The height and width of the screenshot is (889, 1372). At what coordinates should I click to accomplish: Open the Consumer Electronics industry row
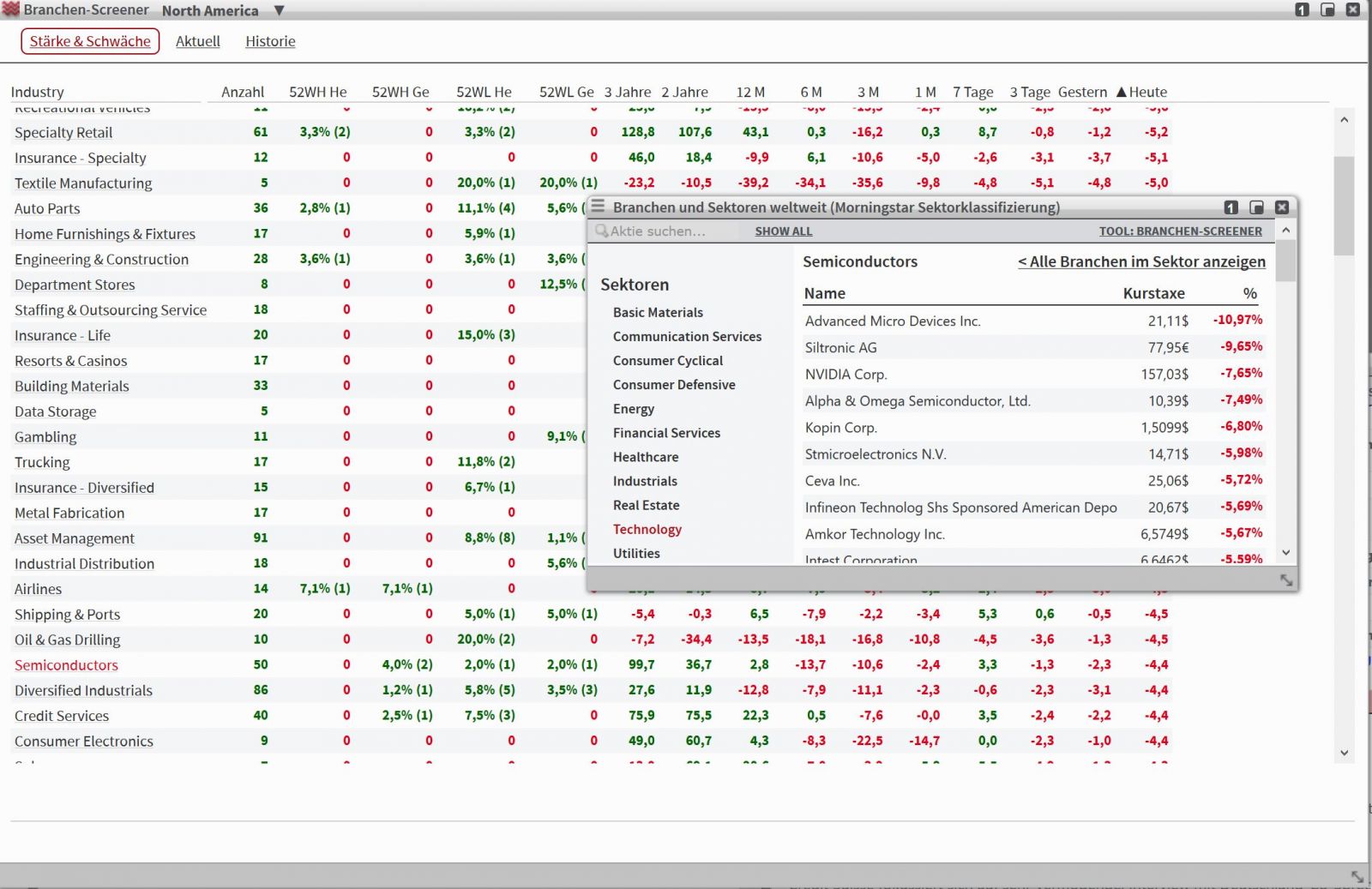[x=84, y=742]
